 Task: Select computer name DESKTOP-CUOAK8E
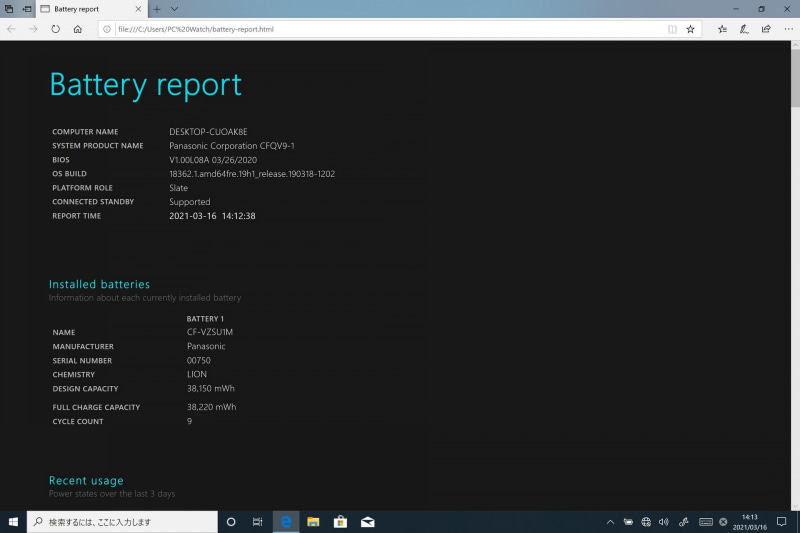click(208, 132)
